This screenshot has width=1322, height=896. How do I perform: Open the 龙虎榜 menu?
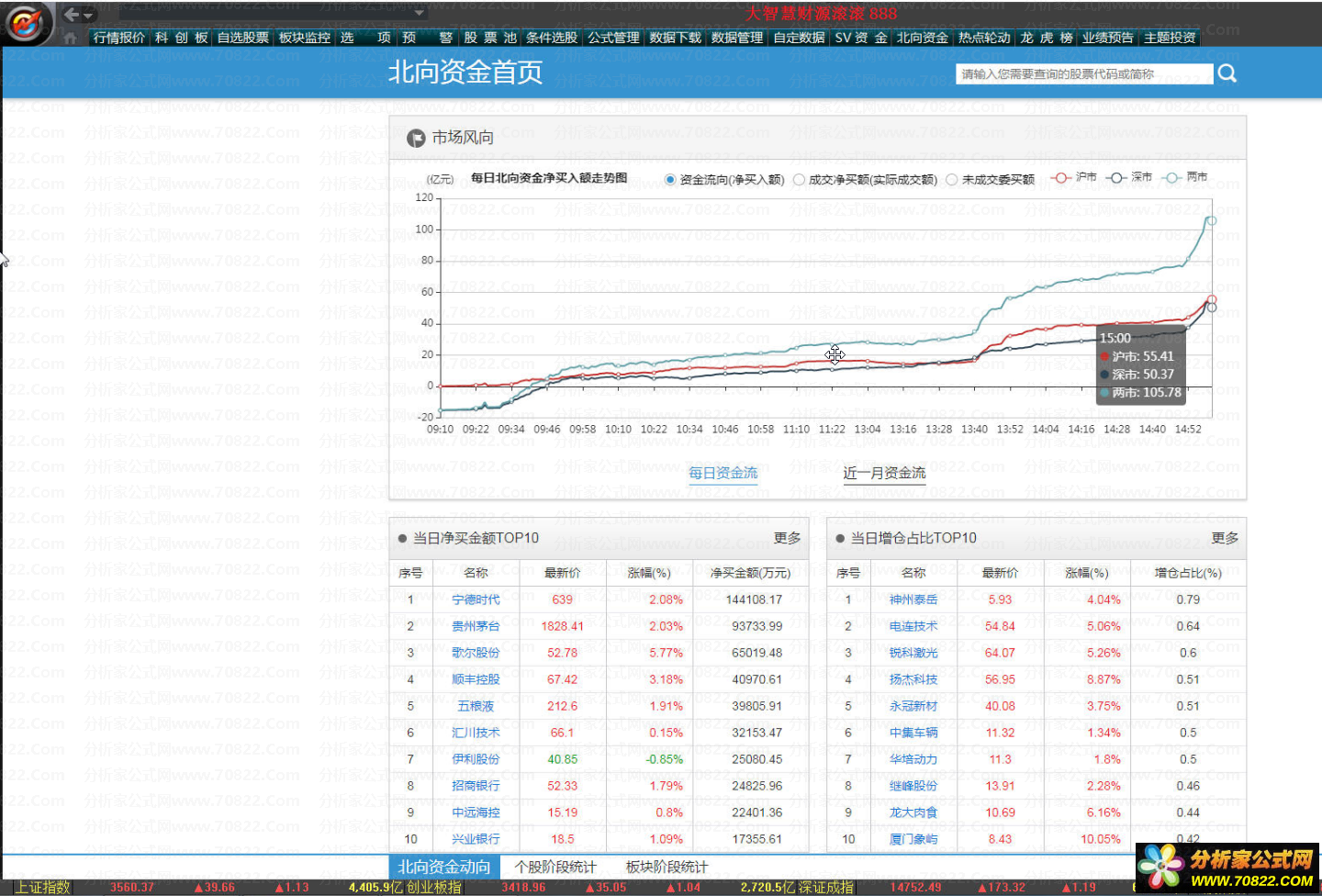[1047, 38]
